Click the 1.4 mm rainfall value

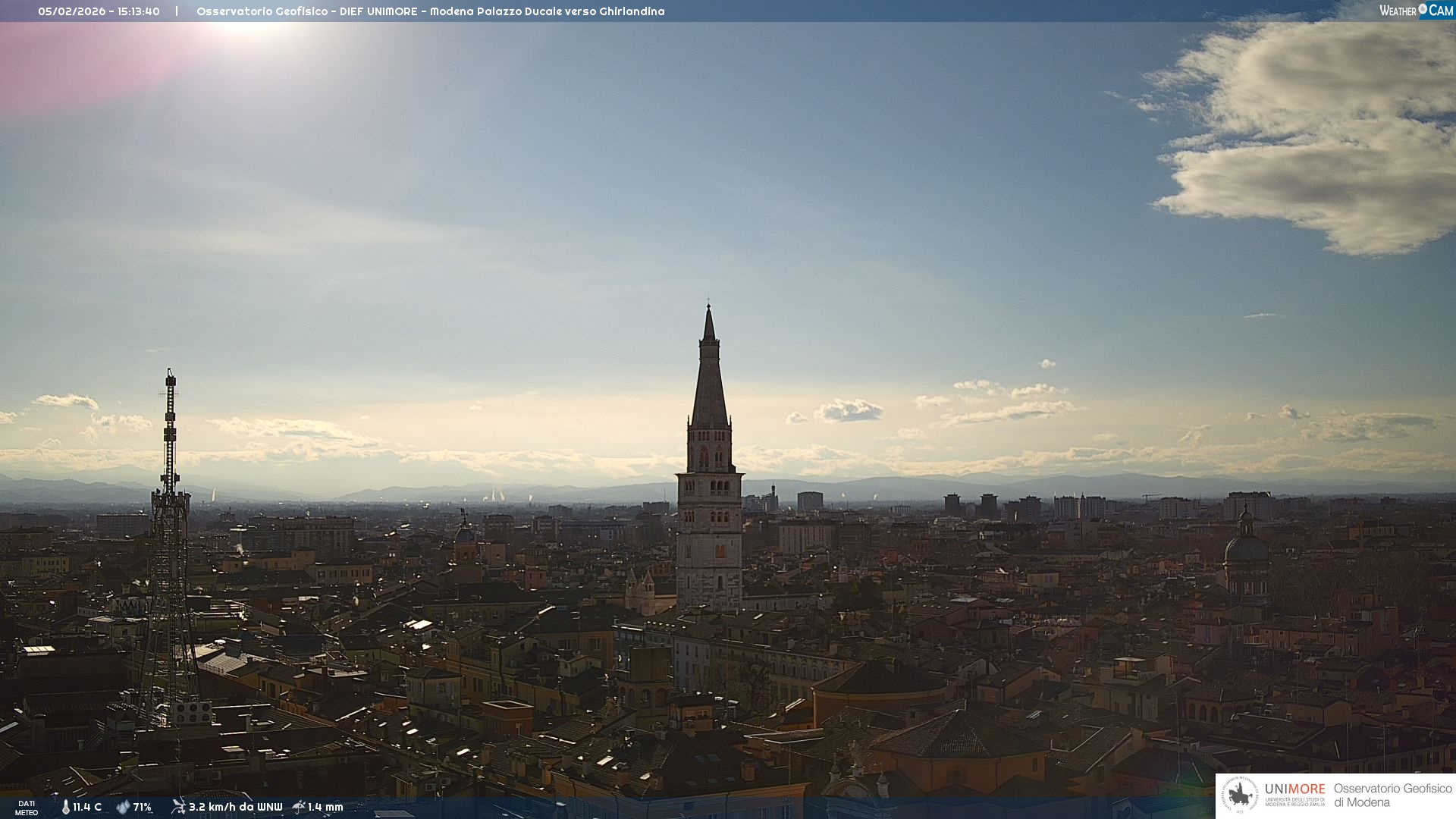325,807
